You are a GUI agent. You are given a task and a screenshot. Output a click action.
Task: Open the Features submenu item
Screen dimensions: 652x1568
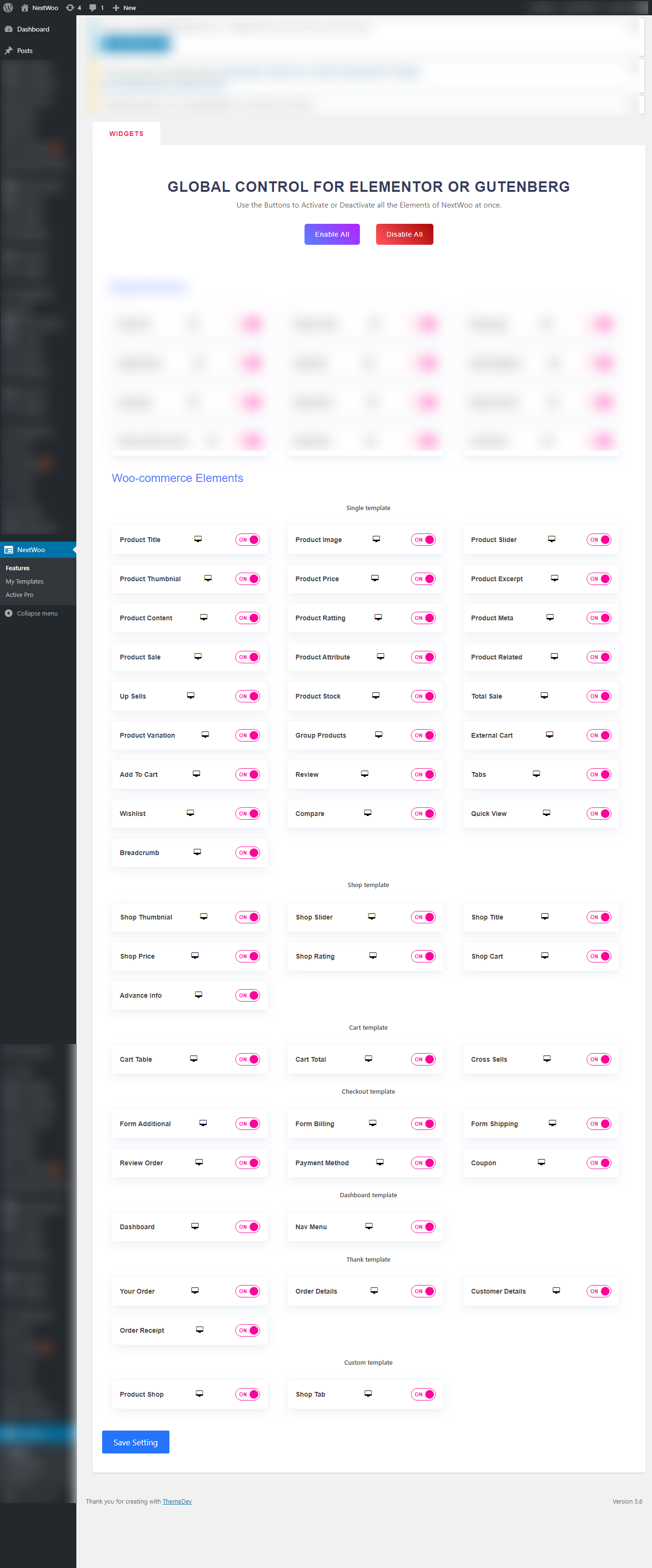(18, 568)
